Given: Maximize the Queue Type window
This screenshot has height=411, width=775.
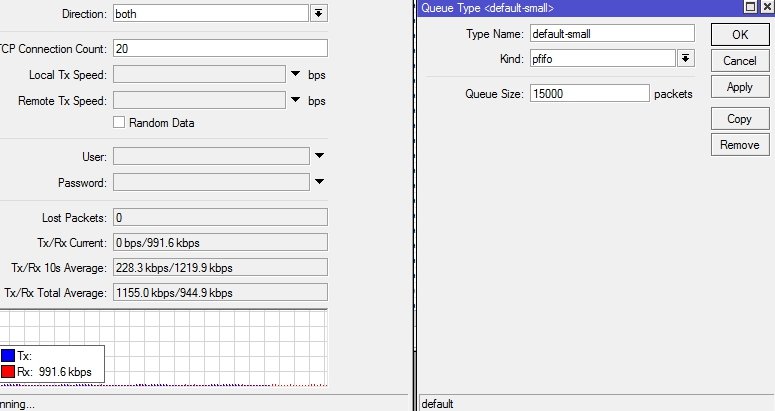Looking at the screenshot, I should (750, 7).
